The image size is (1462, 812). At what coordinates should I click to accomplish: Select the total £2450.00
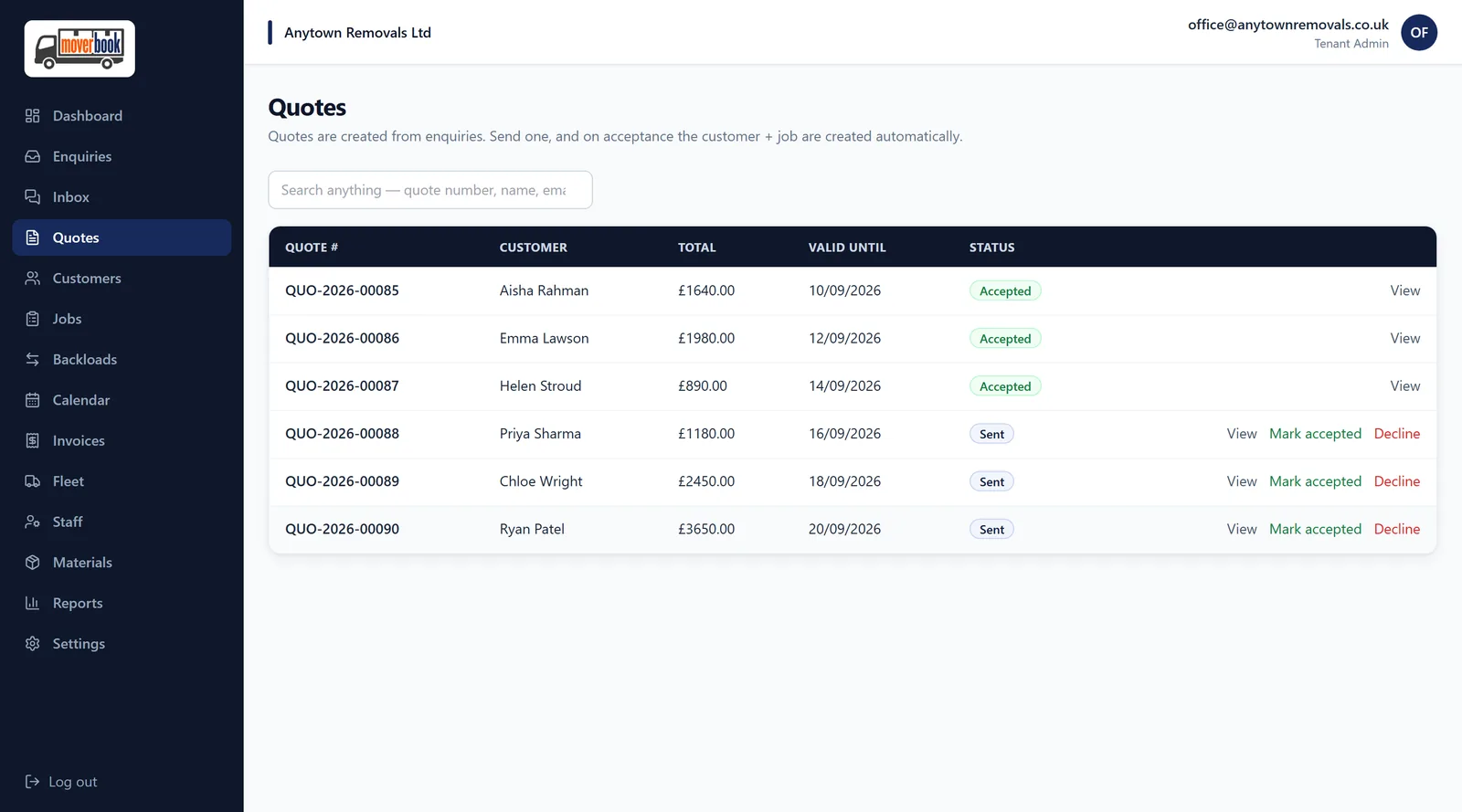(706, 481)
